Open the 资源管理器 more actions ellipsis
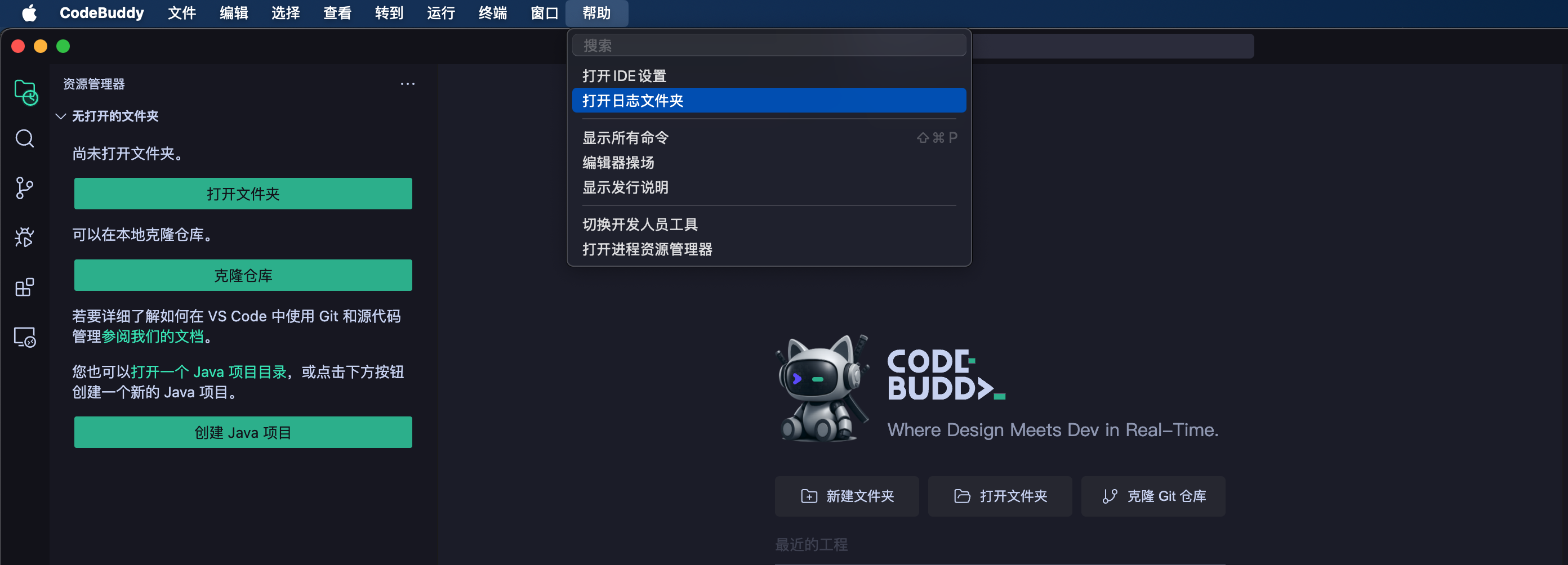Viewport: 1568px width, 565px height. tap(407, 84)
